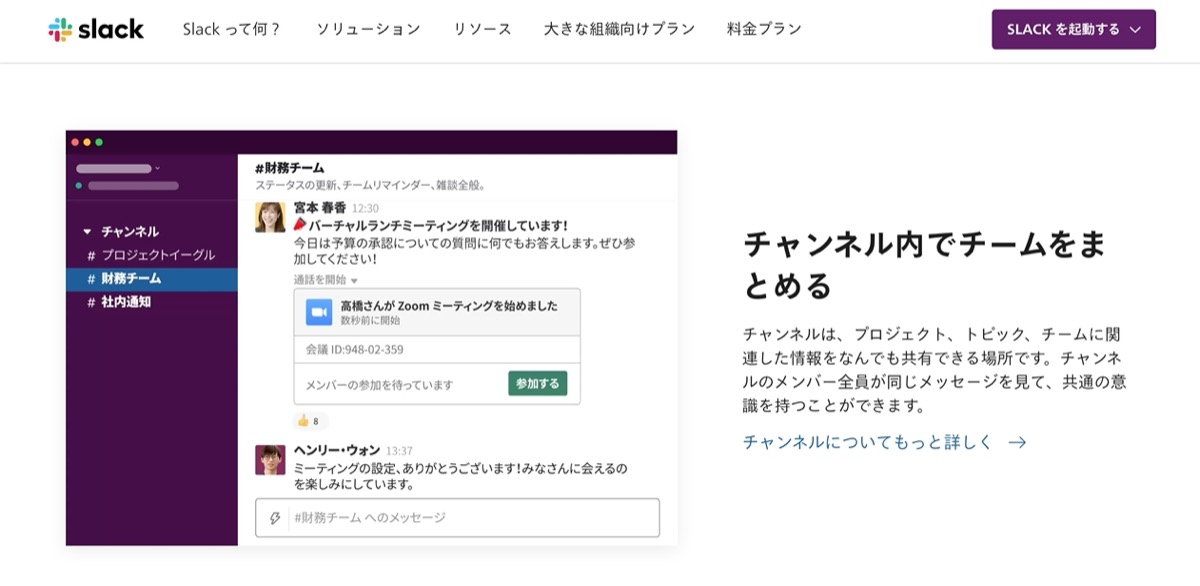This screenshot has height=586, width=1200.
Task: Expand the 通話を開始 dropdown
Action: point(326,280)
